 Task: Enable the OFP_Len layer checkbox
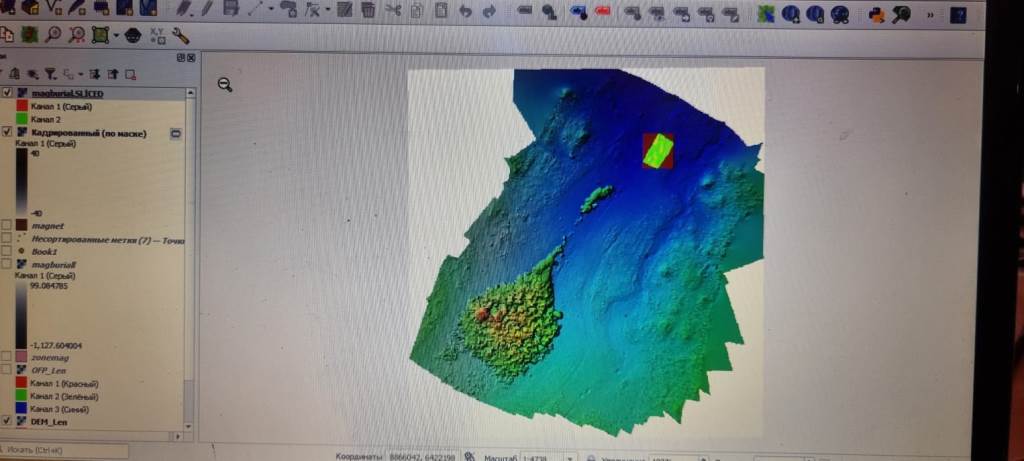click(7, 370)
